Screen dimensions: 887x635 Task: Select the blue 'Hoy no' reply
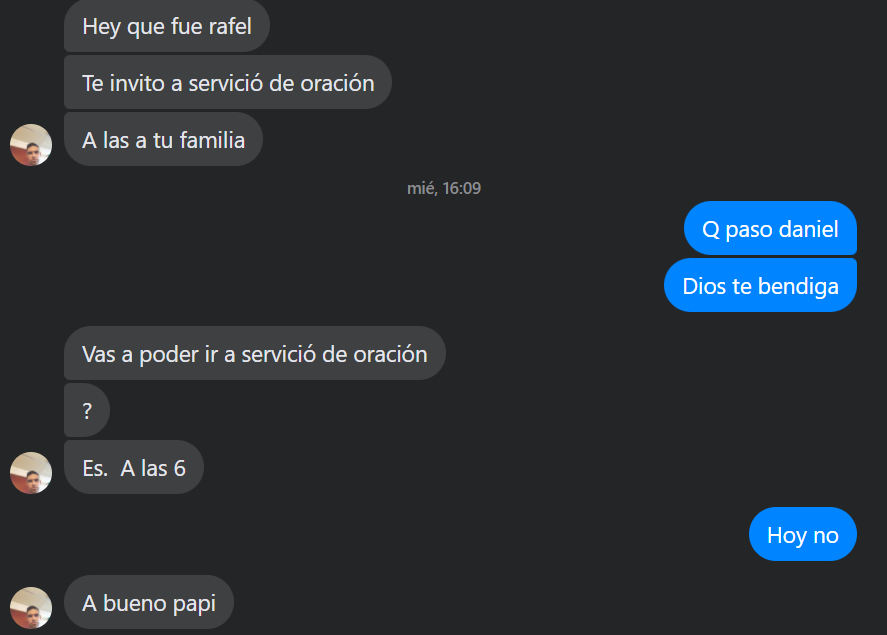click(x=803, y=534)
